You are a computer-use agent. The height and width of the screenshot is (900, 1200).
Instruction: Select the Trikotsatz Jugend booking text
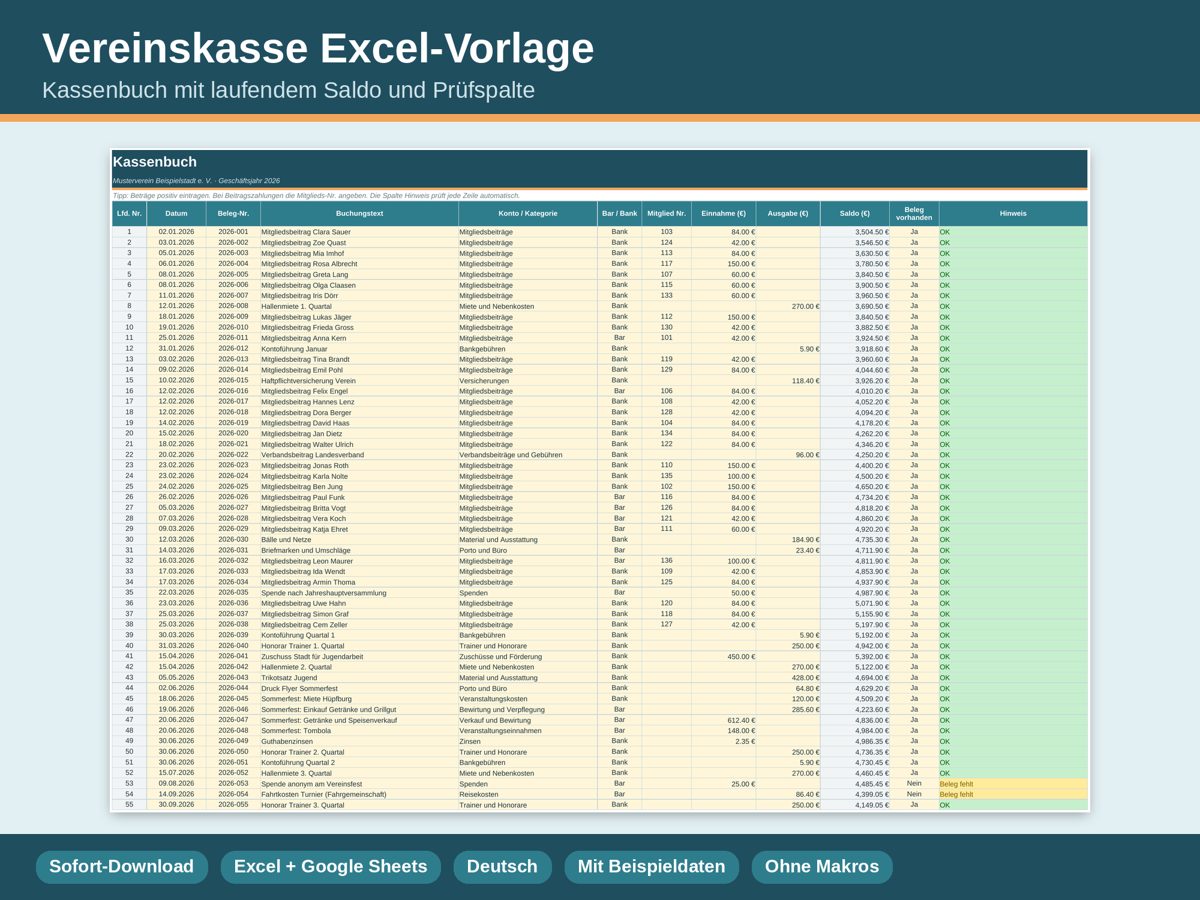tap(360, 678)
